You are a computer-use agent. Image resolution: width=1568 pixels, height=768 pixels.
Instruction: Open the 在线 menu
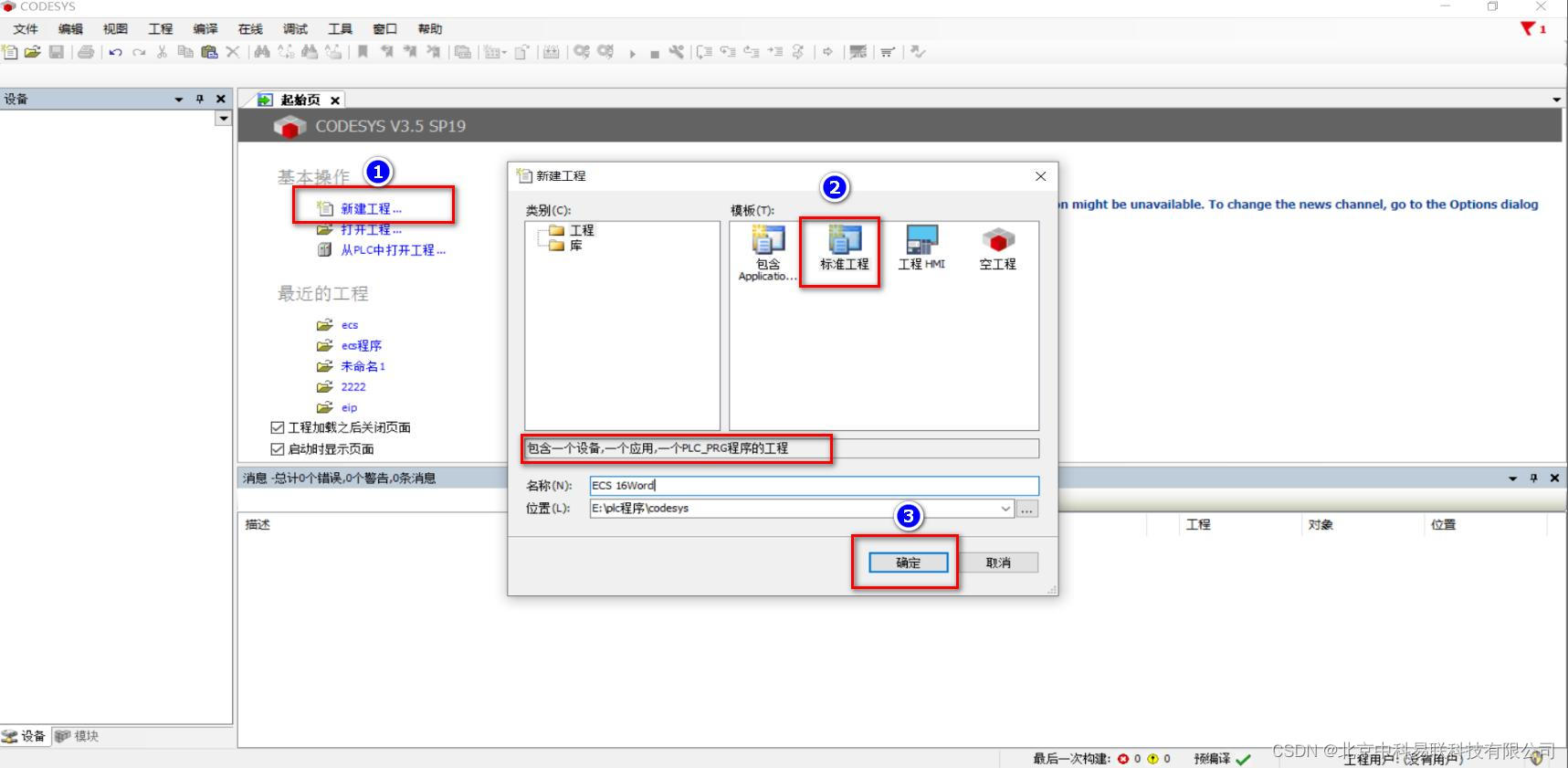(250, 29)
